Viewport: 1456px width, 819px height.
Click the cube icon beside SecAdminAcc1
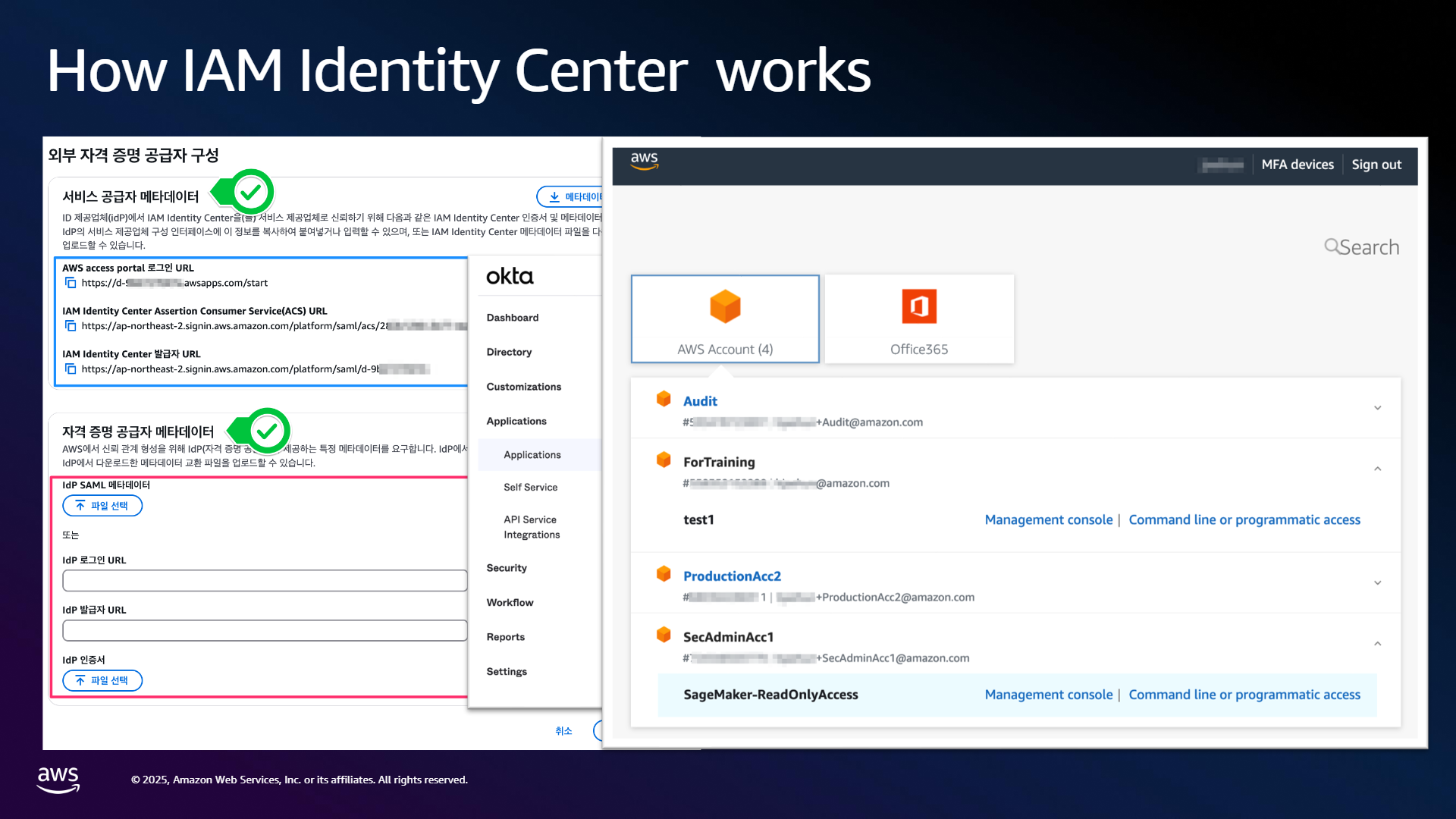point(664,635)
